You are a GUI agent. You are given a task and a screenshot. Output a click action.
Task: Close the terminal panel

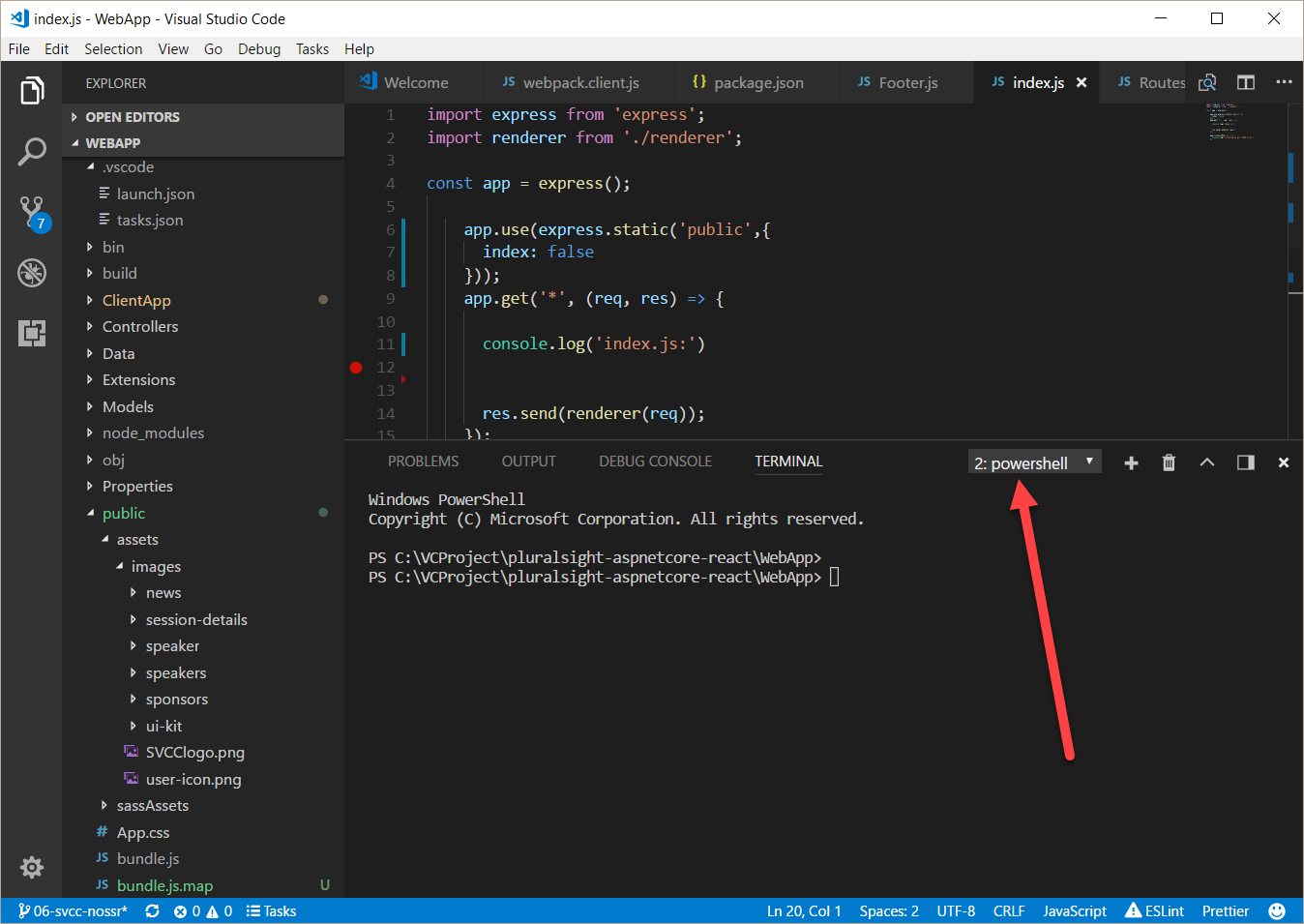(1284, 463)
